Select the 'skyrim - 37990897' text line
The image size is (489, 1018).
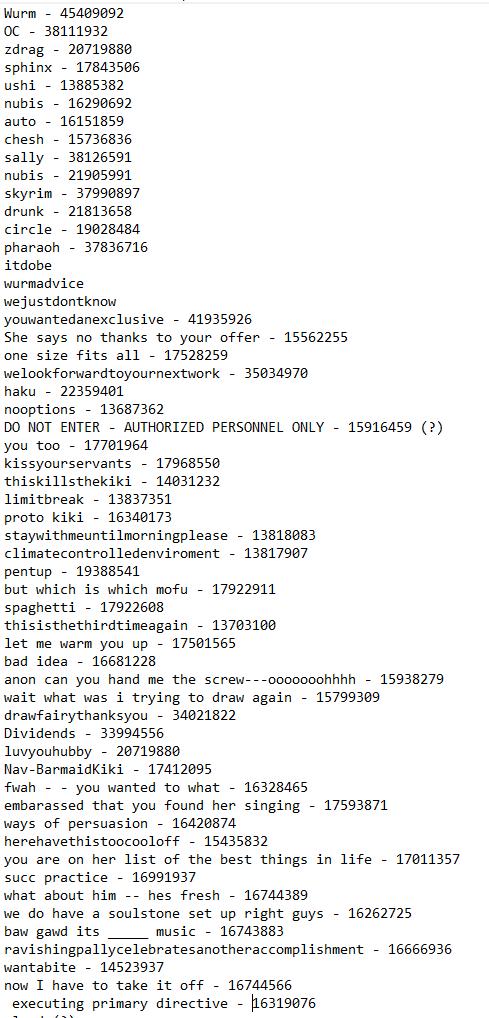tap(71, 193)
